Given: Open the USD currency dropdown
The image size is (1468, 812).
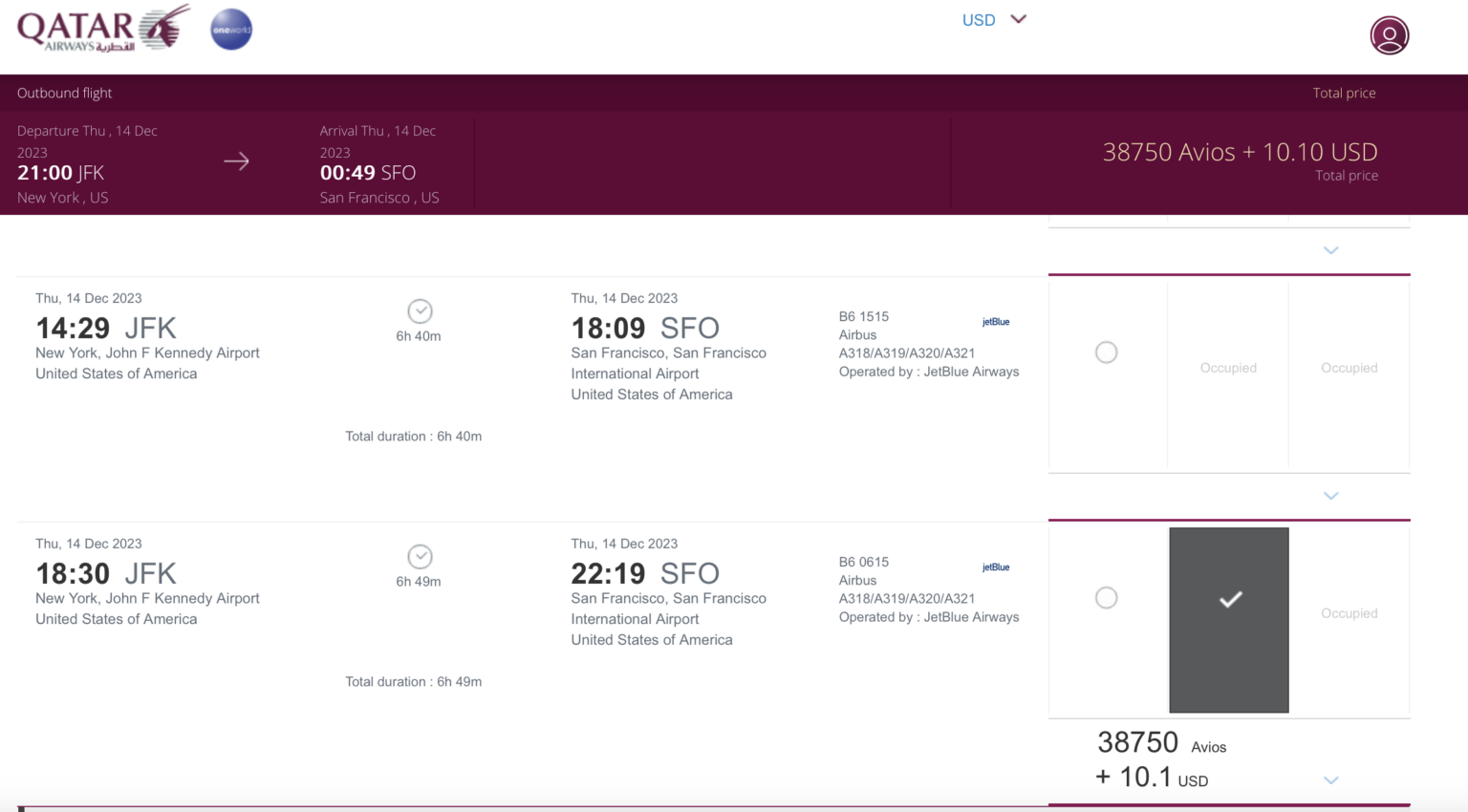Looking at the screenshot, I should click(x=994, y=19).
